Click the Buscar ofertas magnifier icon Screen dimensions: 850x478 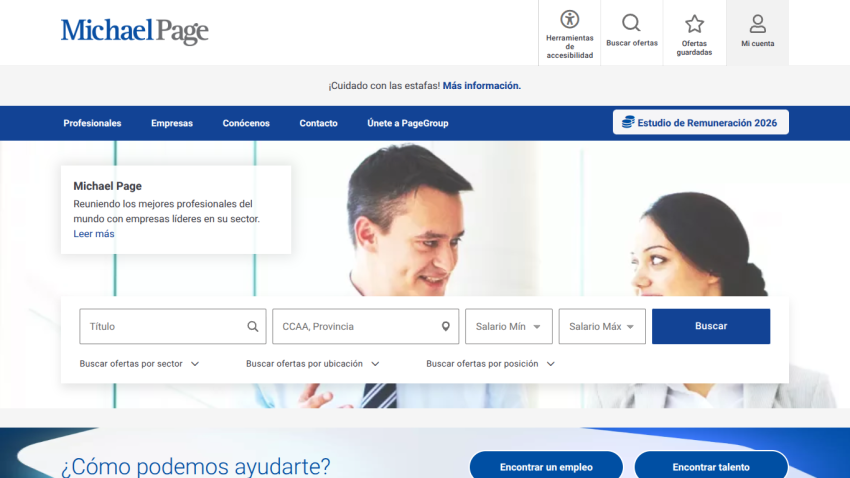631,23
